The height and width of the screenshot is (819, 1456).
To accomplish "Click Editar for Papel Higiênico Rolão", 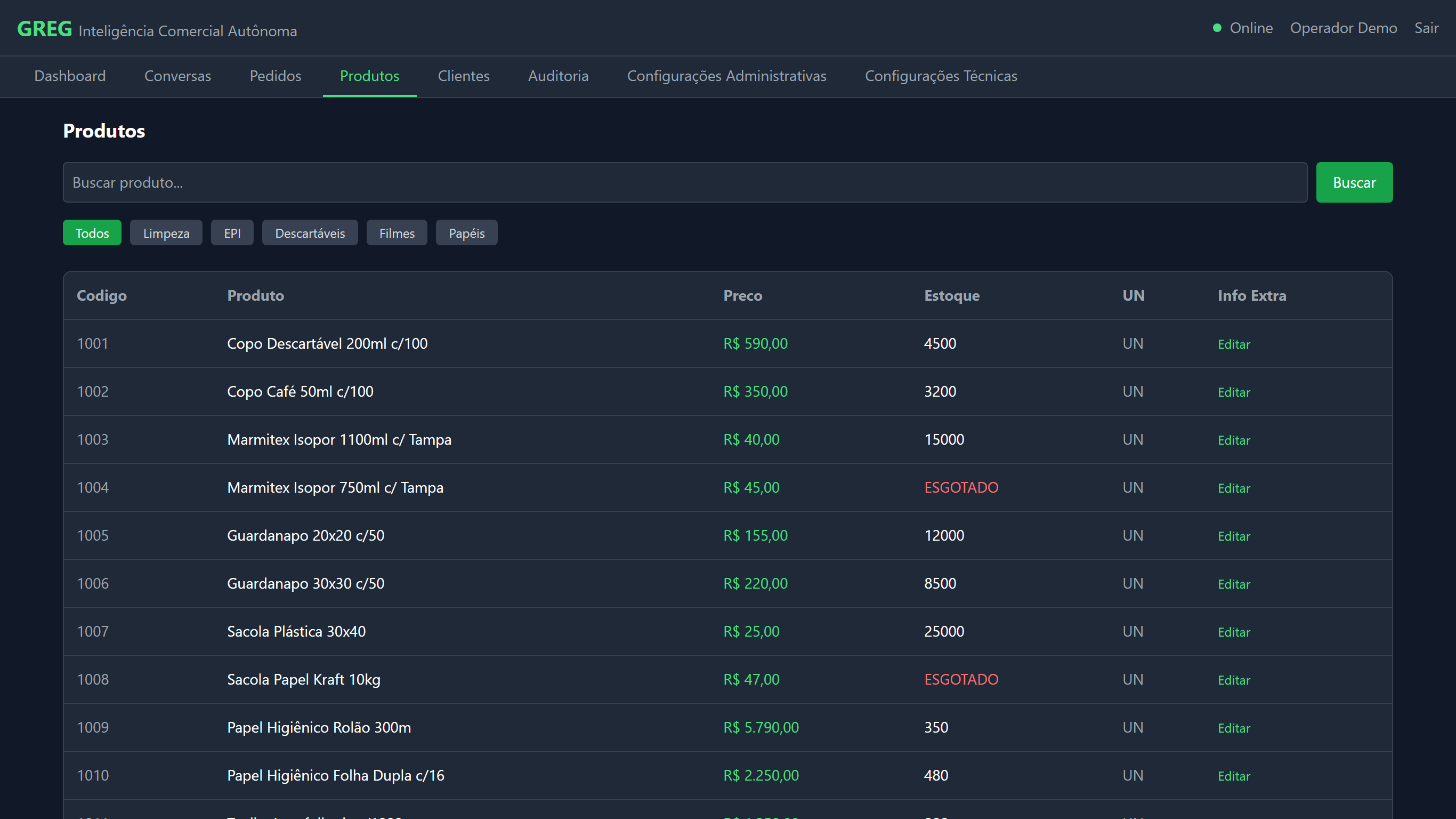I will tap(1233, 728).
